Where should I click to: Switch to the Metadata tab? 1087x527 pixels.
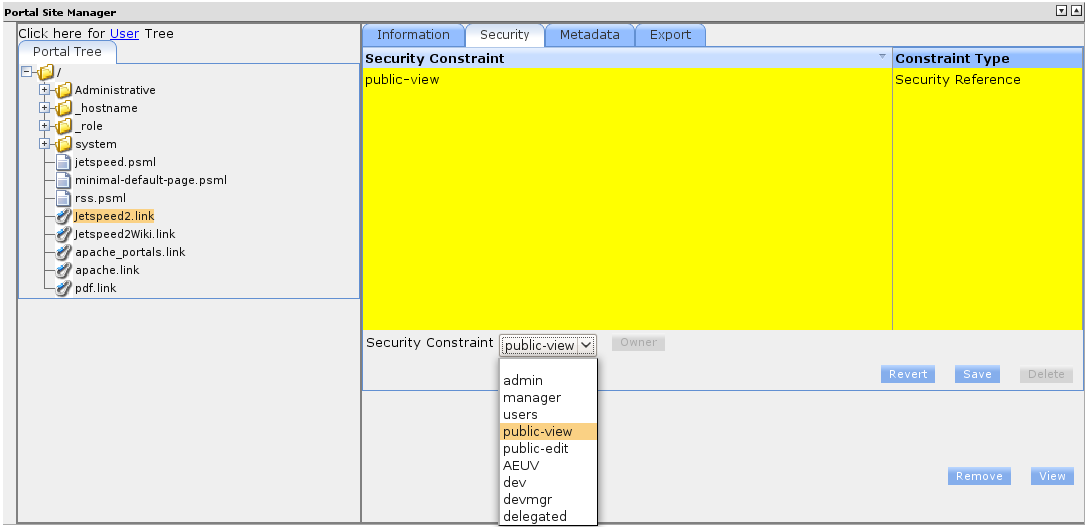pyautogui.click(x=589, y=35)
